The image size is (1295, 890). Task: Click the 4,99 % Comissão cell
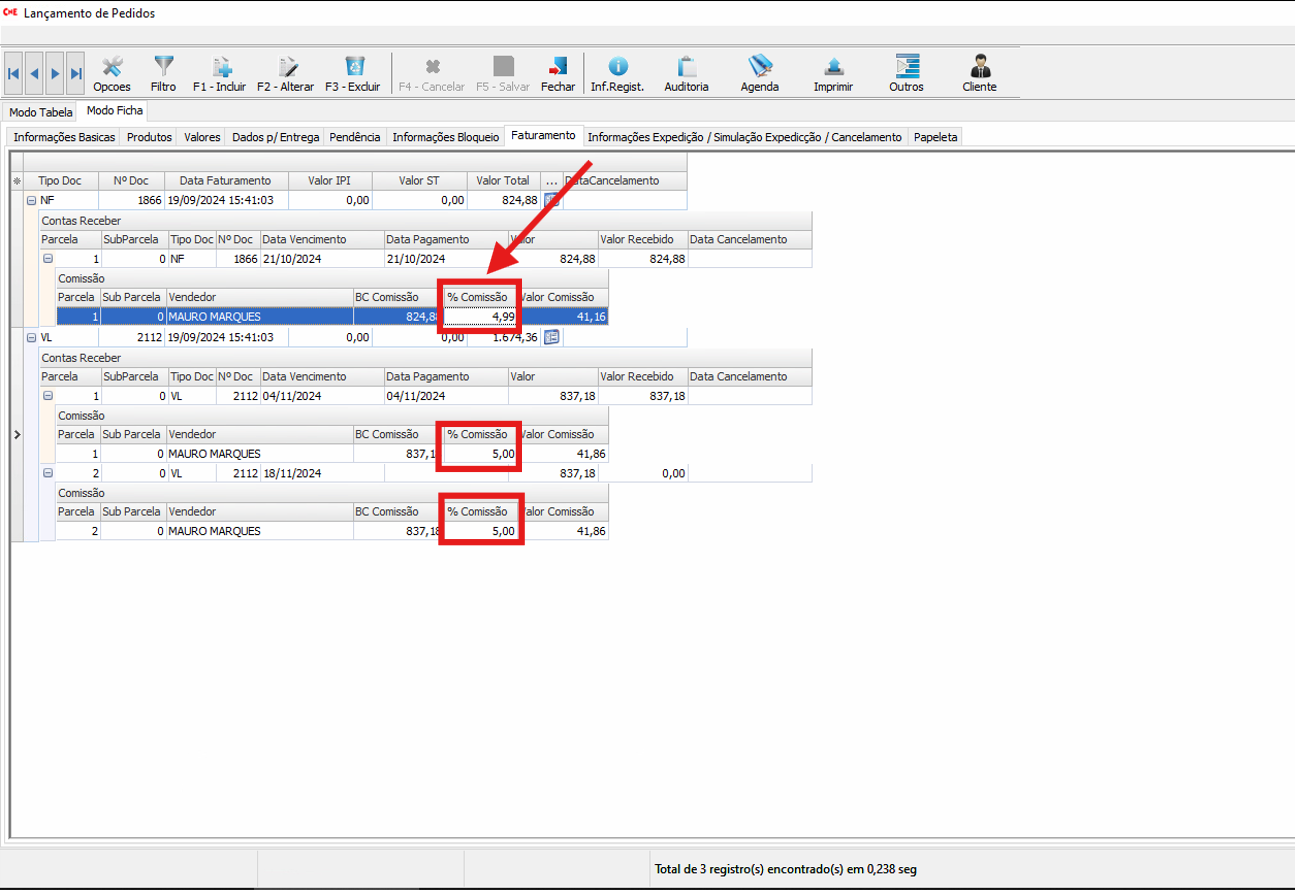click(481, 317)
